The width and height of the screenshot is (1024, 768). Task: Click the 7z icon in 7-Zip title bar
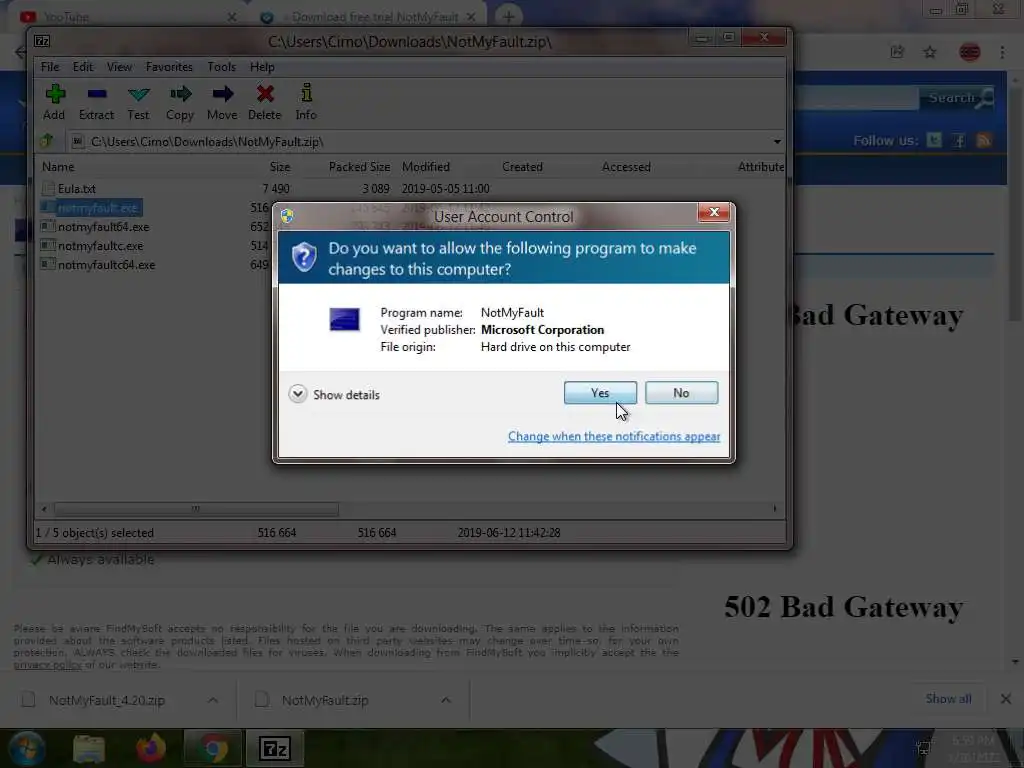click(42, 41)
